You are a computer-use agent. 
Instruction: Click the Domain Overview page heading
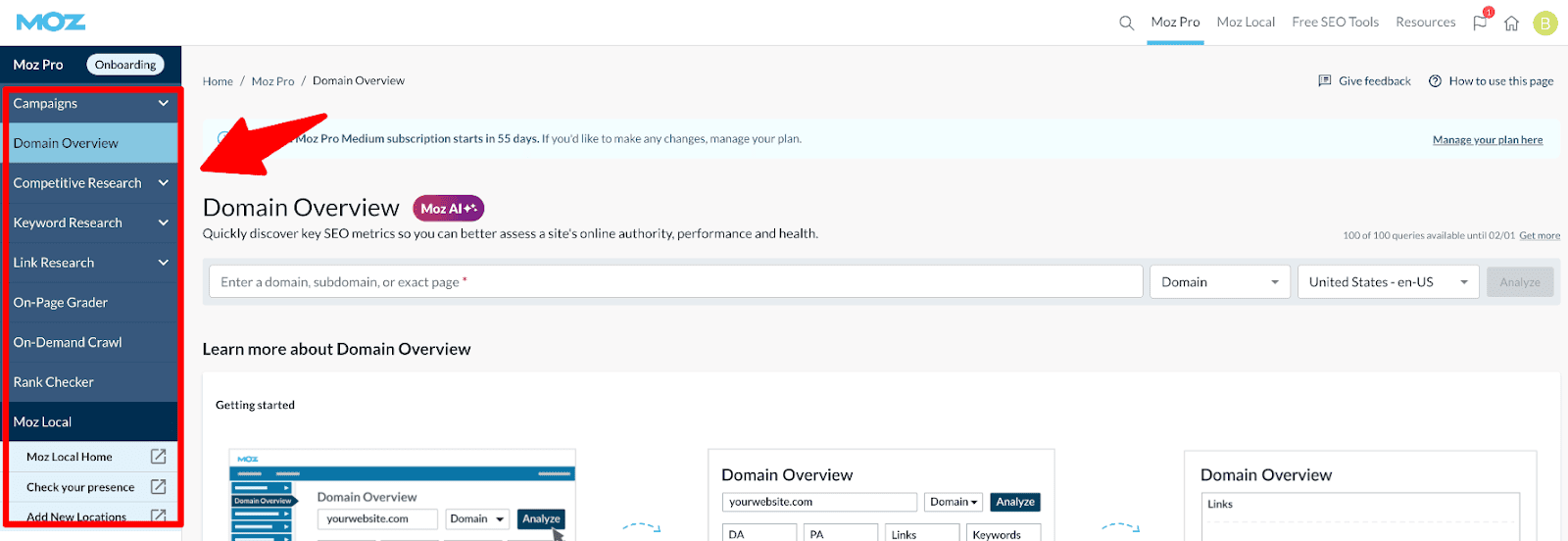pos(301,208)
